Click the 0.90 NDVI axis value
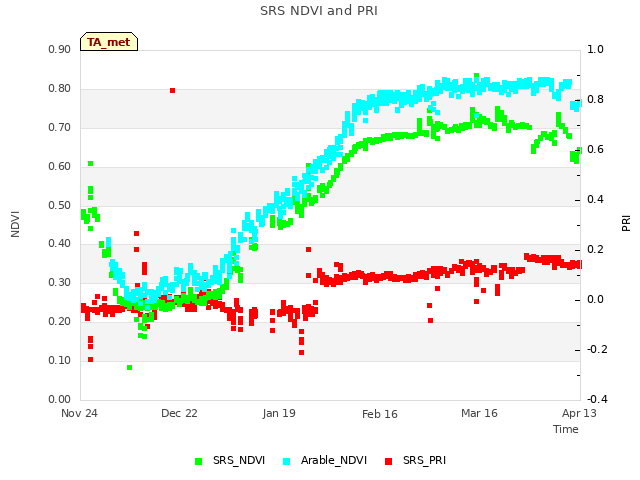Screen dimensions: 640x480 click(60, 50)
